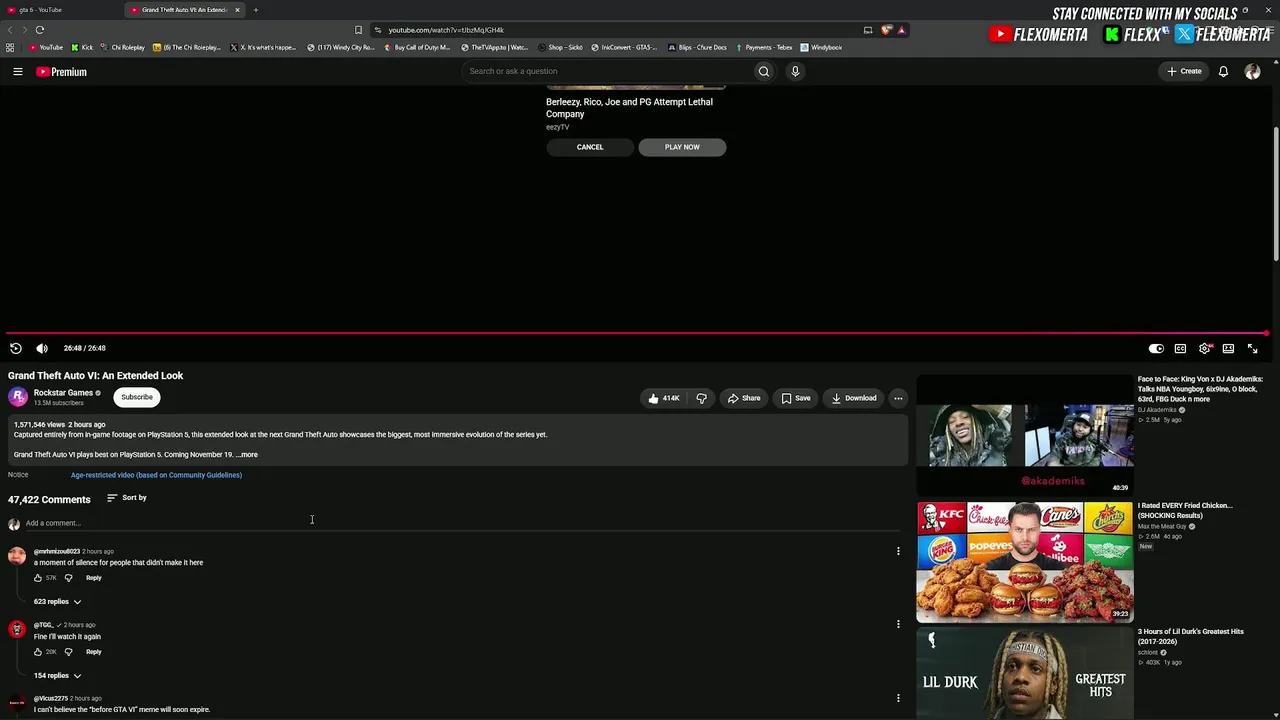
Task: Start voice search with the microphone
Action: [x=795, y=71]
